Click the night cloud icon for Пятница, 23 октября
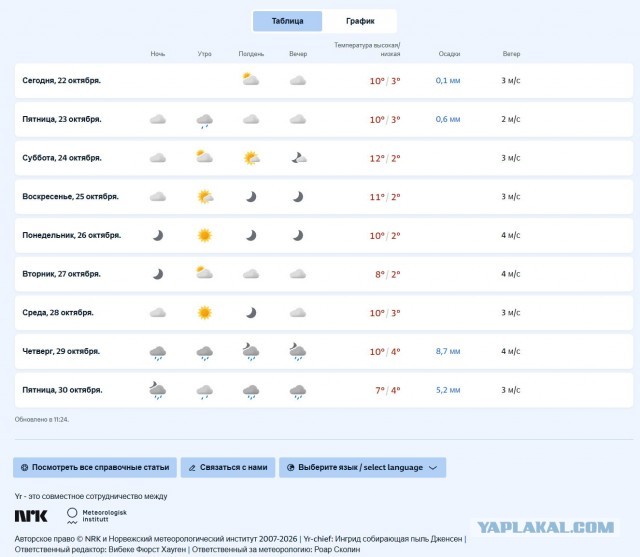 click(x=158, y=120)
